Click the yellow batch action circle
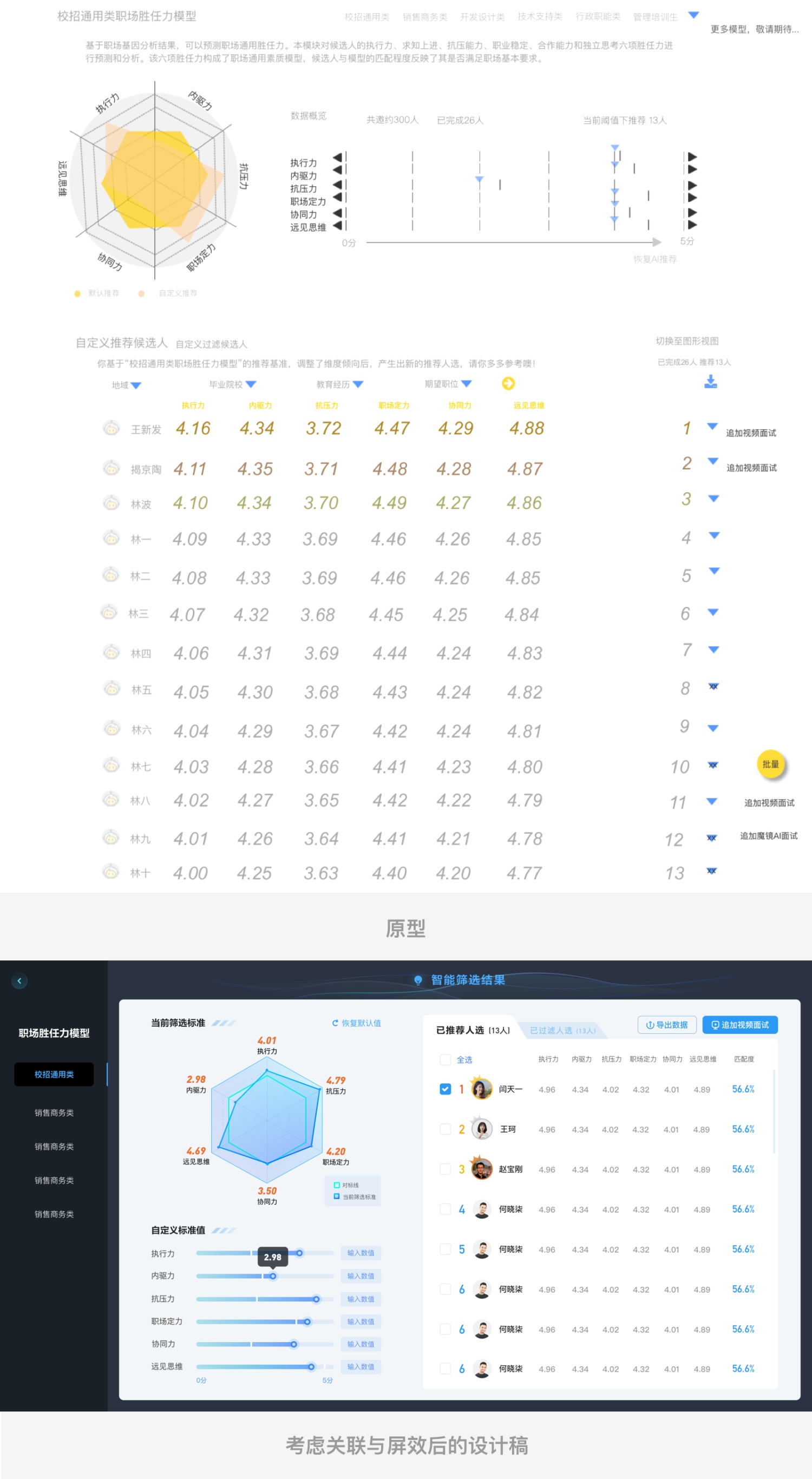Screen dimensions: 812x1479 tap(771, 764)
